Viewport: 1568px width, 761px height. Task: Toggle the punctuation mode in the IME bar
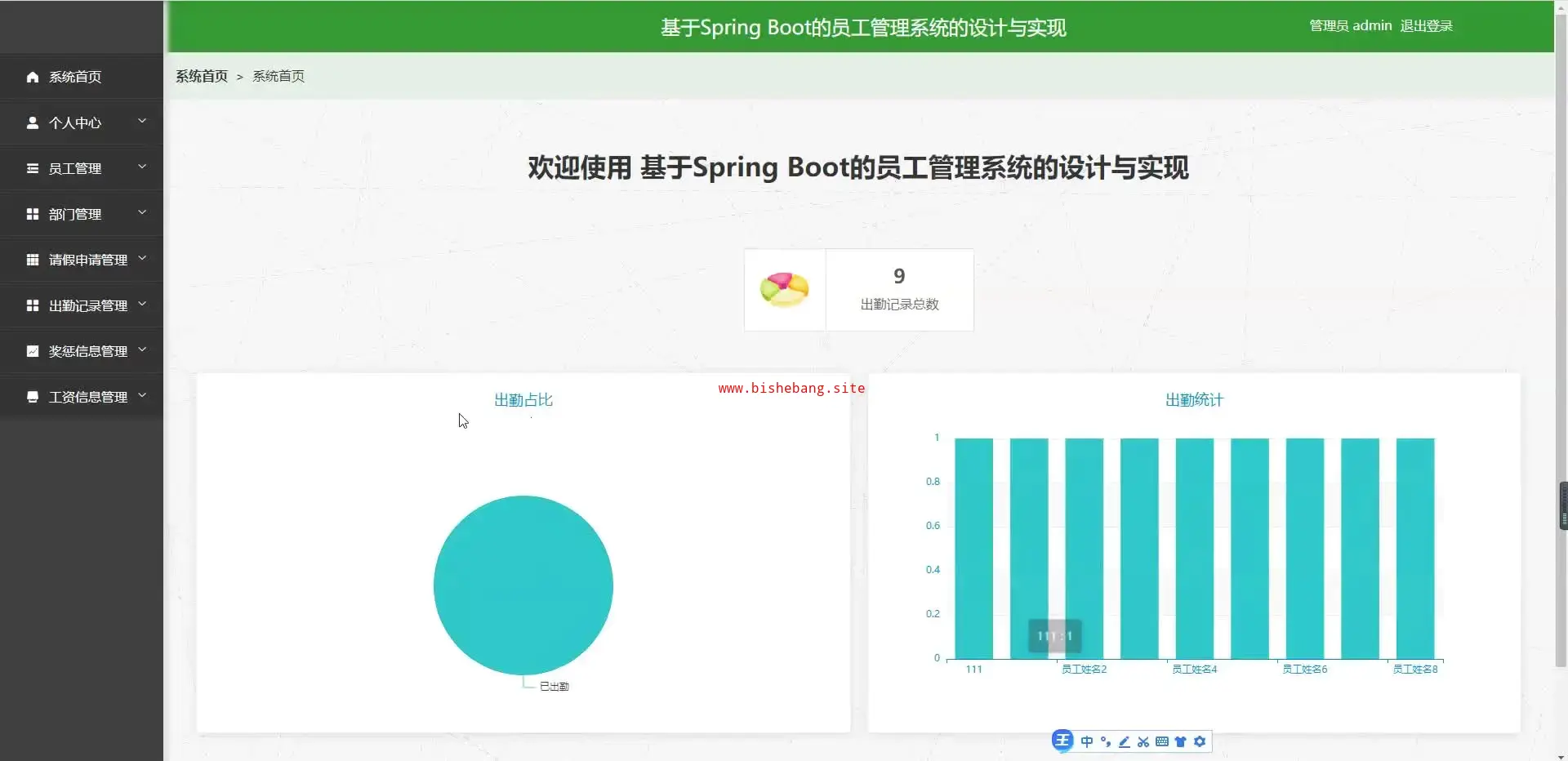pyautogui.click(x=1106, y=741)
